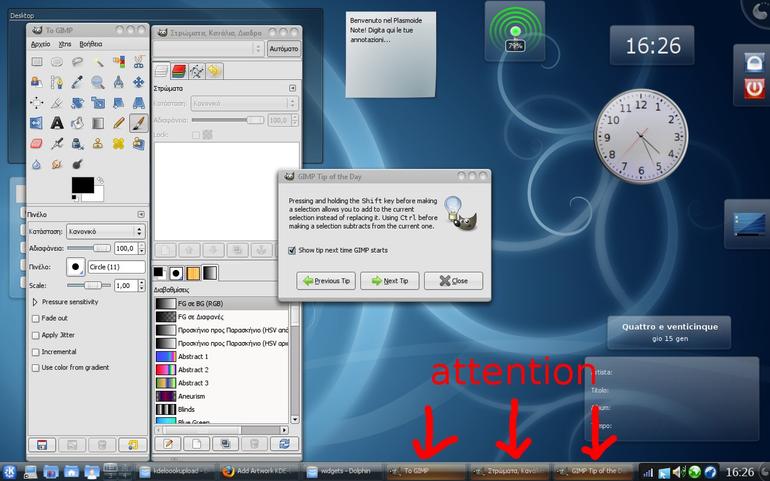Select the Blend gradient tool
This screenshot has width=770, height=481.
click(98, 123)
